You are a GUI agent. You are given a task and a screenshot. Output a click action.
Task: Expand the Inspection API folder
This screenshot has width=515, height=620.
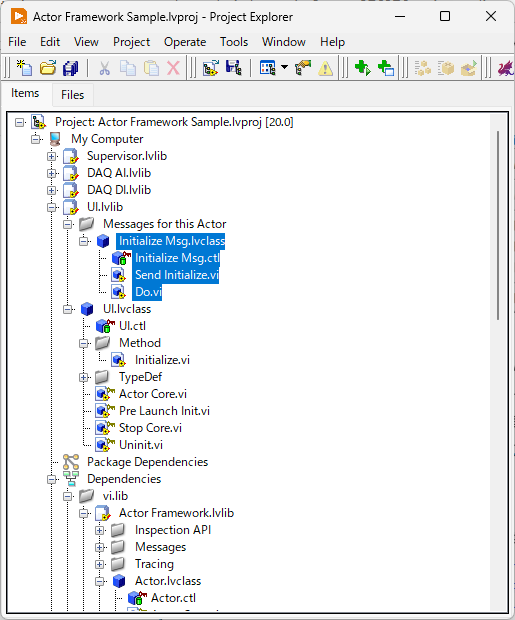100,530
